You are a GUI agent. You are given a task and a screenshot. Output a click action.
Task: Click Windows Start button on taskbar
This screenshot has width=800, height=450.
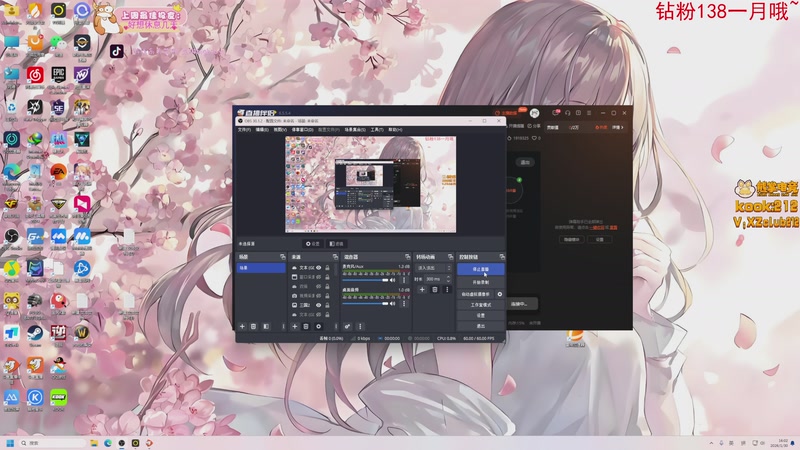[10, 443]
